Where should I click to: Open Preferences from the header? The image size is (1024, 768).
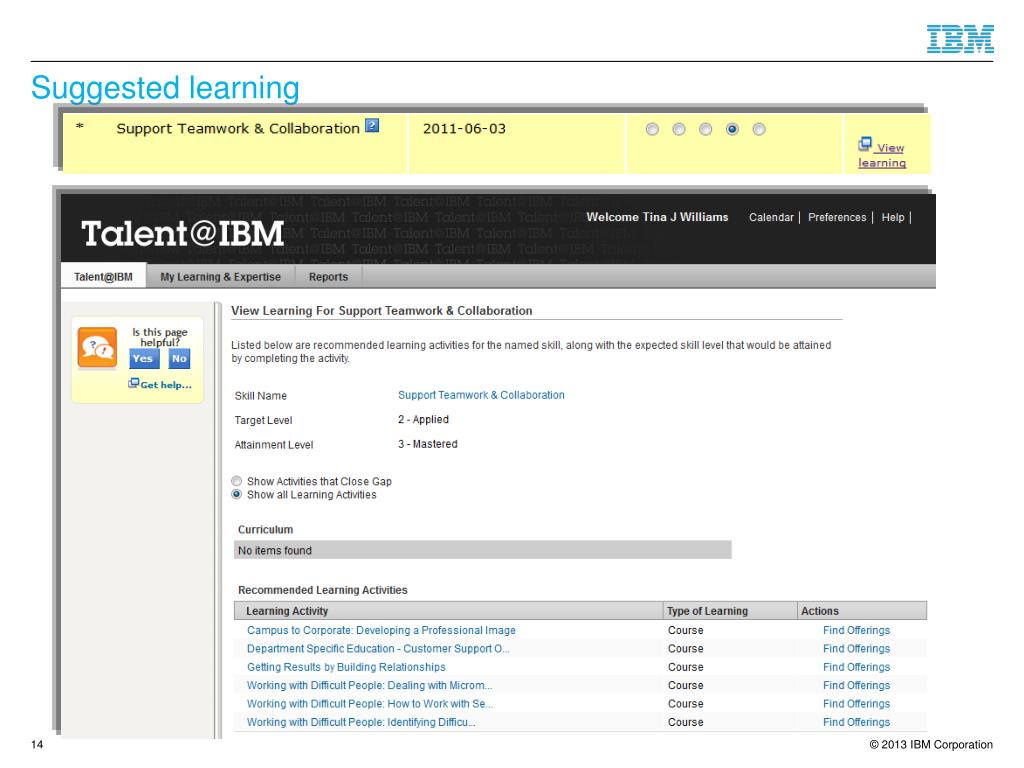837,217
